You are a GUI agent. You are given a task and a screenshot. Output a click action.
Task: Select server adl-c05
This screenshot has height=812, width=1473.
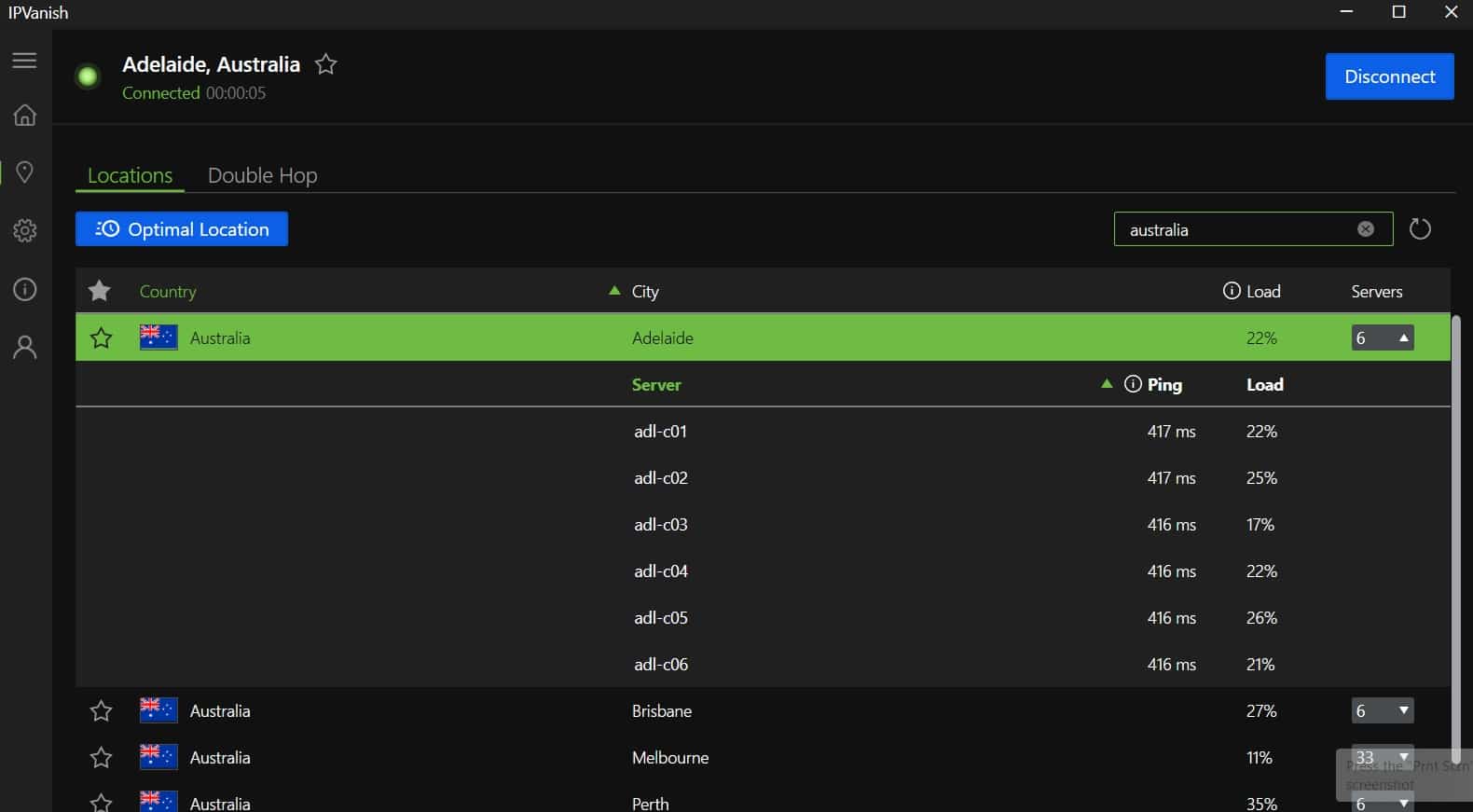763,617
